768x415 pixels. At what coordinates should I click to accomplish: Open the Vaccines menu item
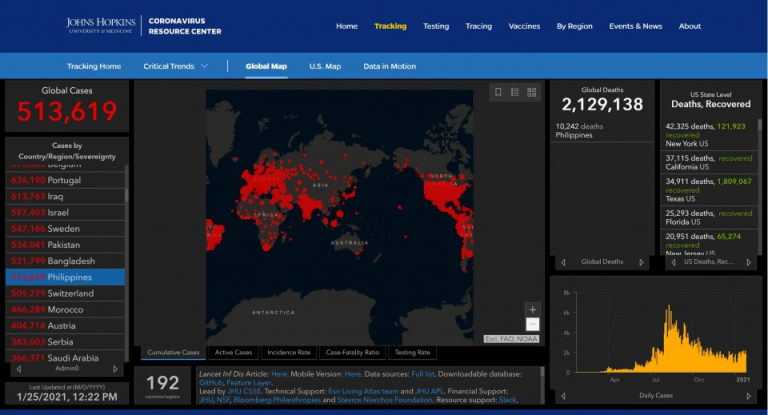524,26
